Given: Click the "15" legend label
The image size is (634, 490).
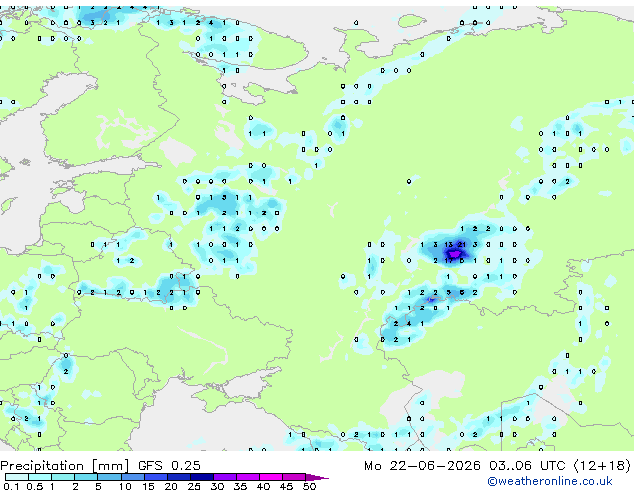Looking at the screenshot, I should pyautogui.click(x=148, y=486).
